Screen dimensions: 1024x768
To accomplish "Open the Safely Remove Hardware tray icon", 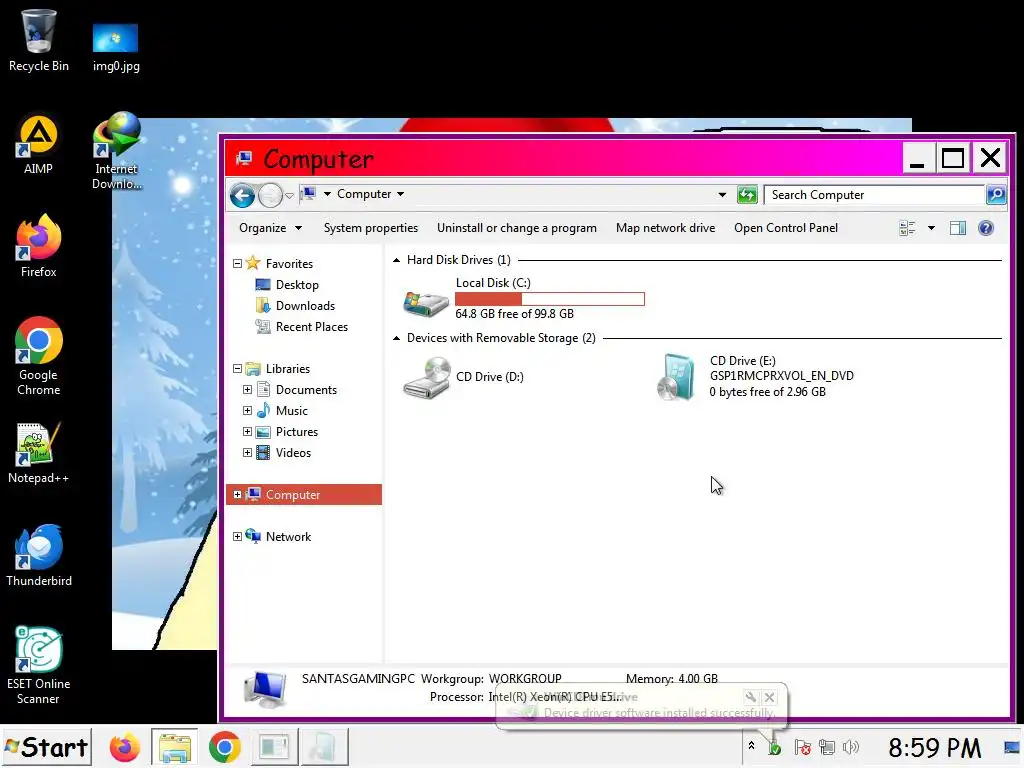I will tap(775, 748).
